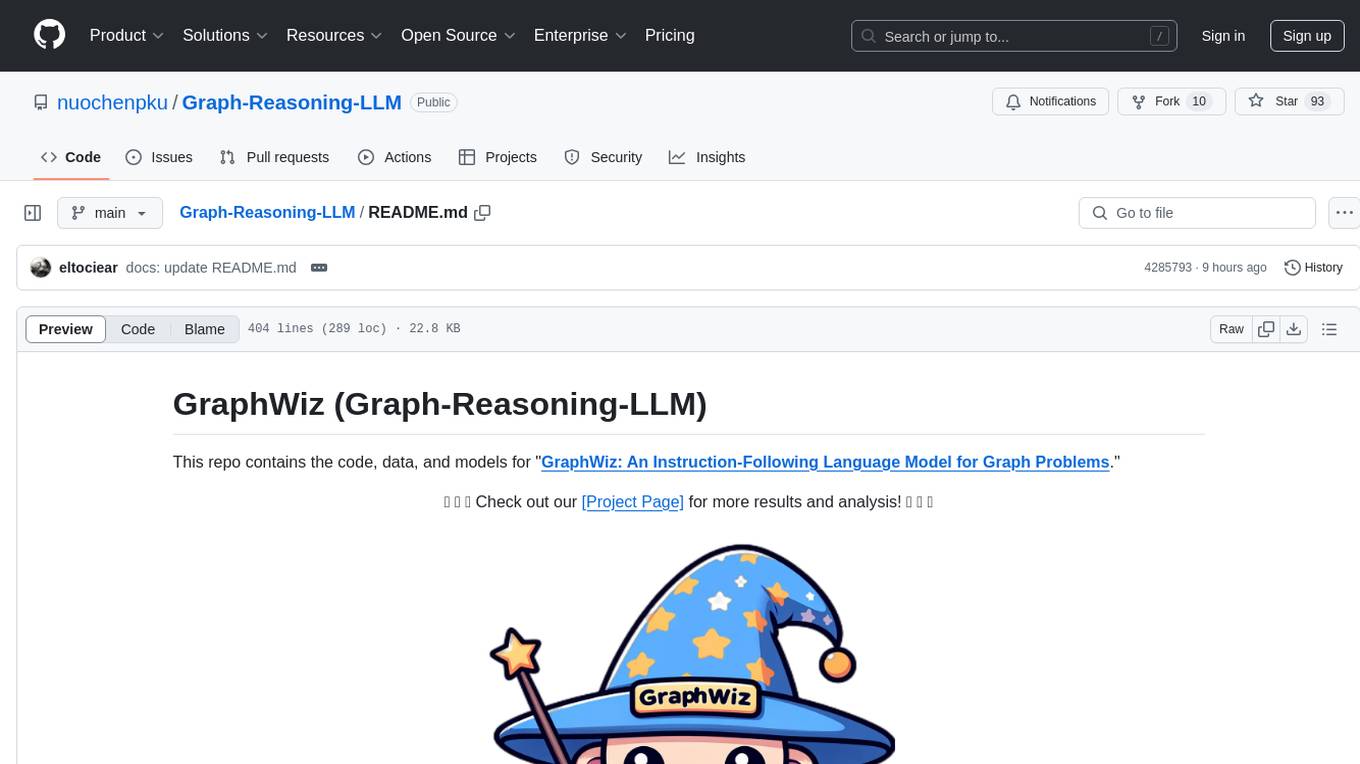Open the nuochenpku owner profile
Image resolution: width=1360 pixels, height=764 pixels.
[112, 102]
